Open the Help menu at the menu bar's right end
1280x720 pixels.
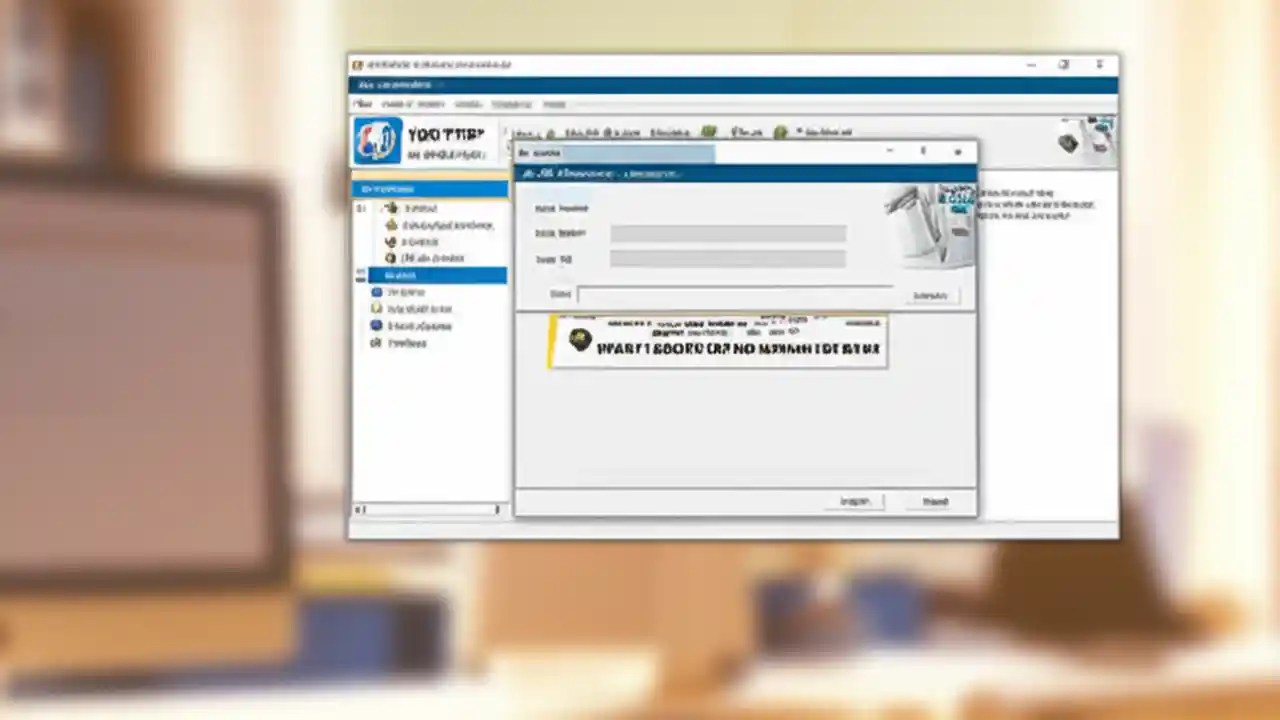pos(553,104)
